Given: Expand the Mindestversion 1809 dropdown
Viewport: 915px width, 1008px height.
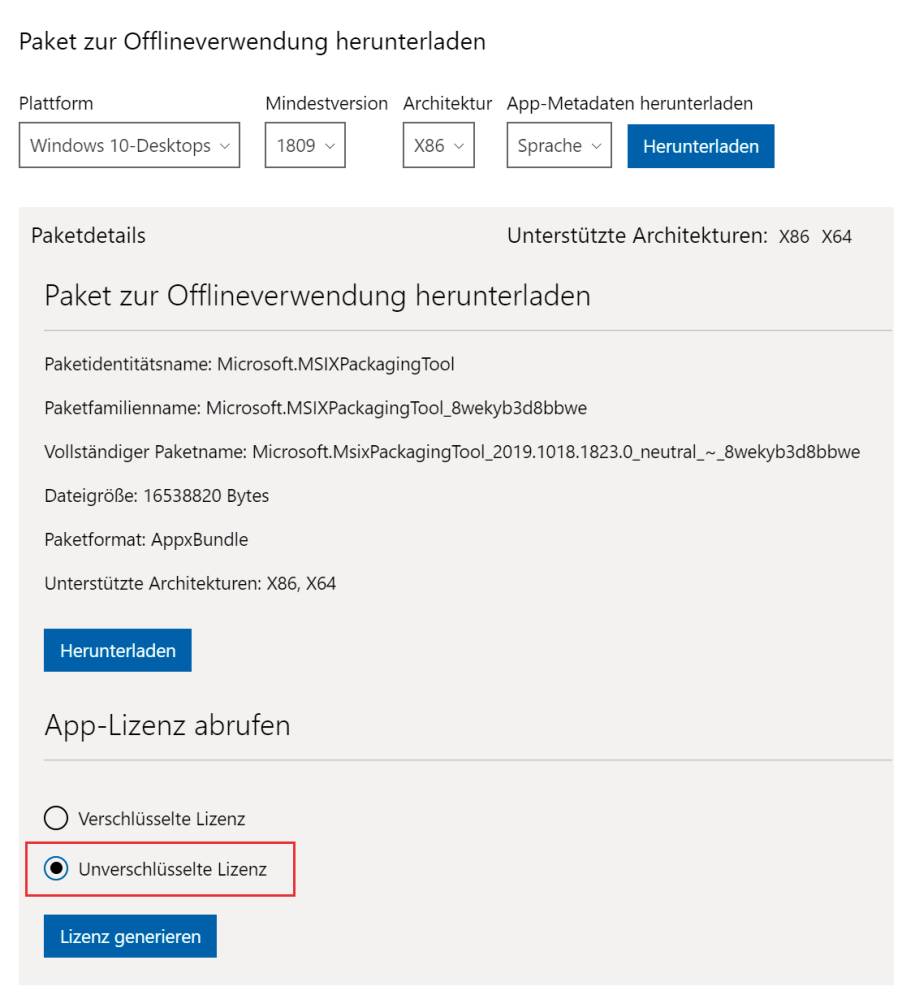Looking at the screenshot, I should 305,145.
